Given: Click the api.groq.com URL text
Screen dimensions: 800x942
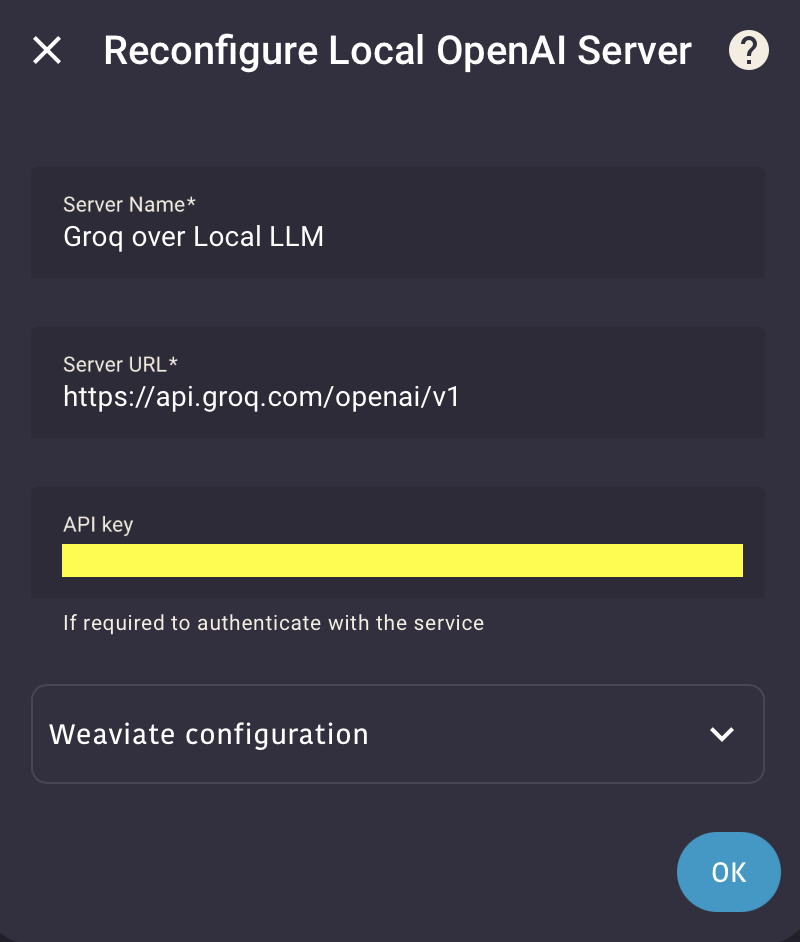Looking at the screenshot, I should (x=261, y=397).
